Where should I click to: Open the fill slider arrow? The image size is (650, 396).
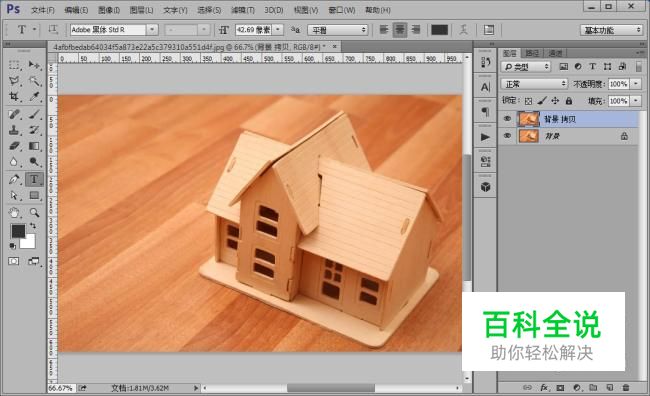636,101
